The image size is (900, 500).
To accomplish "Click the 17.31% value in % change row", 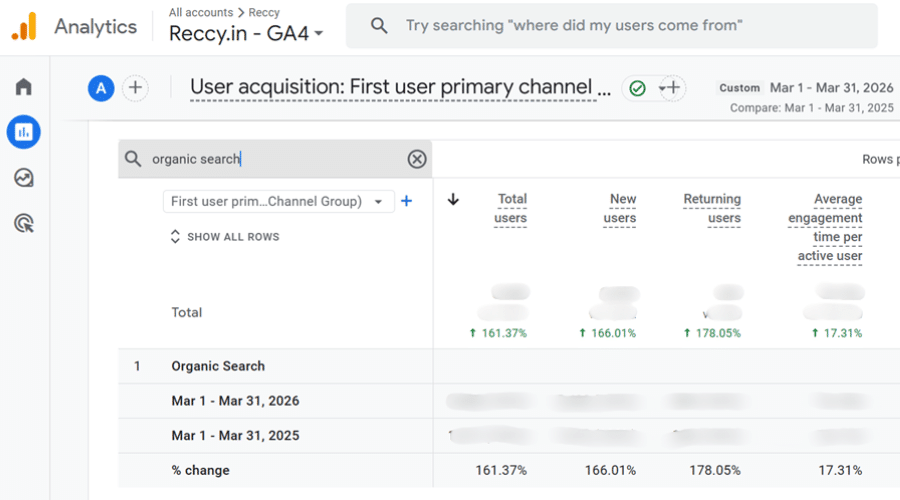I will [x=840, y=470].
